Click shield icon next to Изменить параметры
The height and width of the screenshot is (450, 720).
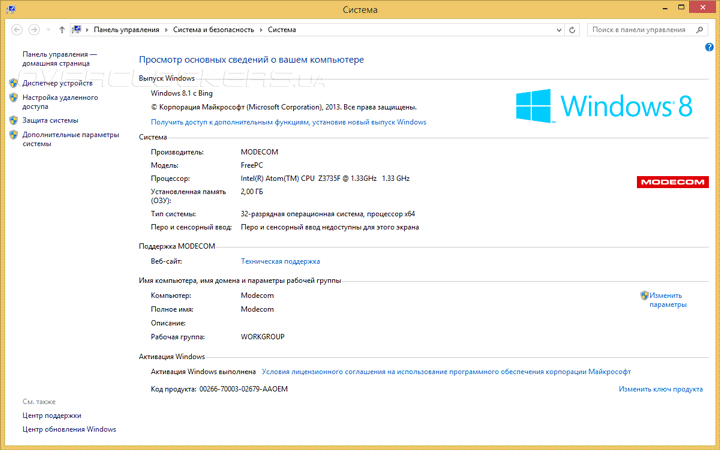pos(644,295)
